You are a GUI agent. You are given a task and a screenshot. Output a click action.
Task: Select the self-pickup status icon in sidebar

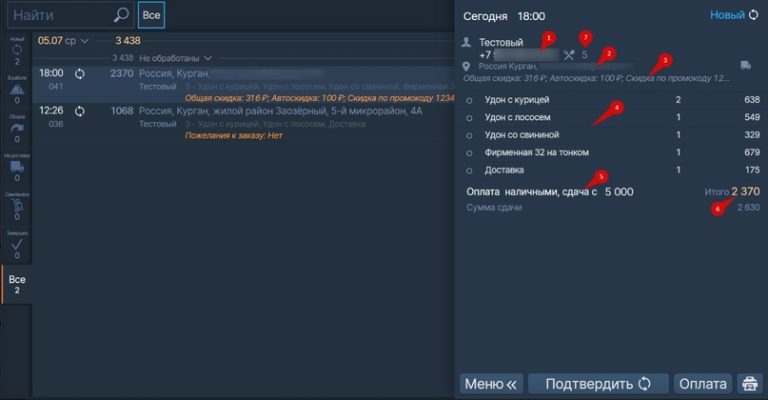(16, 205)
